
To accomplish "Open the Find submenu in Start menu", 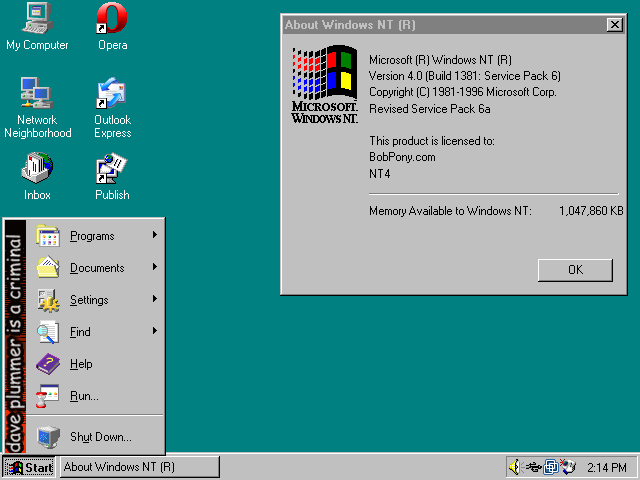I will pos(80,332).
